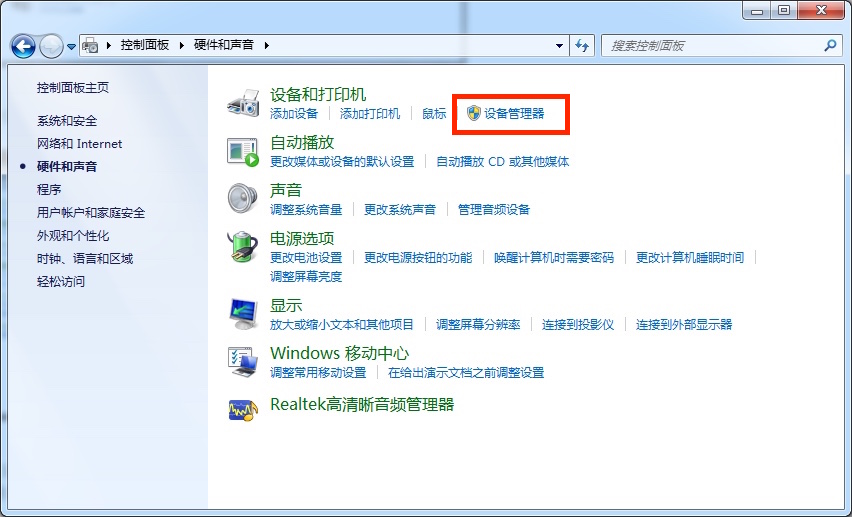Open 网络和 Internet in the sidebar
Image resolution: width=852 pixels, height=517 pixels.
79,144
